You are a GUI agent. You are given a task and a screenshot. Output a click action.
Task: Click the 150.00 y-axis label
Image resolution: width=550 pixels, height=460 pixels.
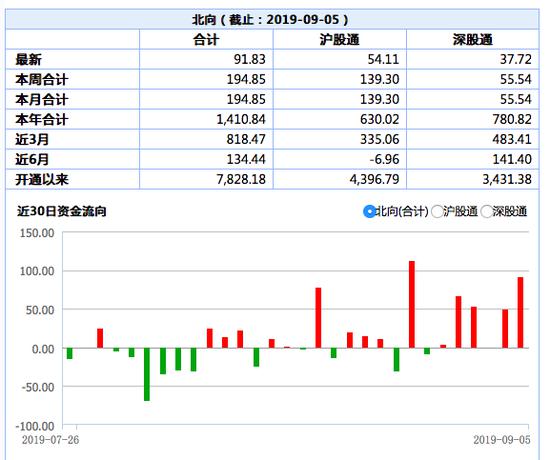[x=37, y=233]
